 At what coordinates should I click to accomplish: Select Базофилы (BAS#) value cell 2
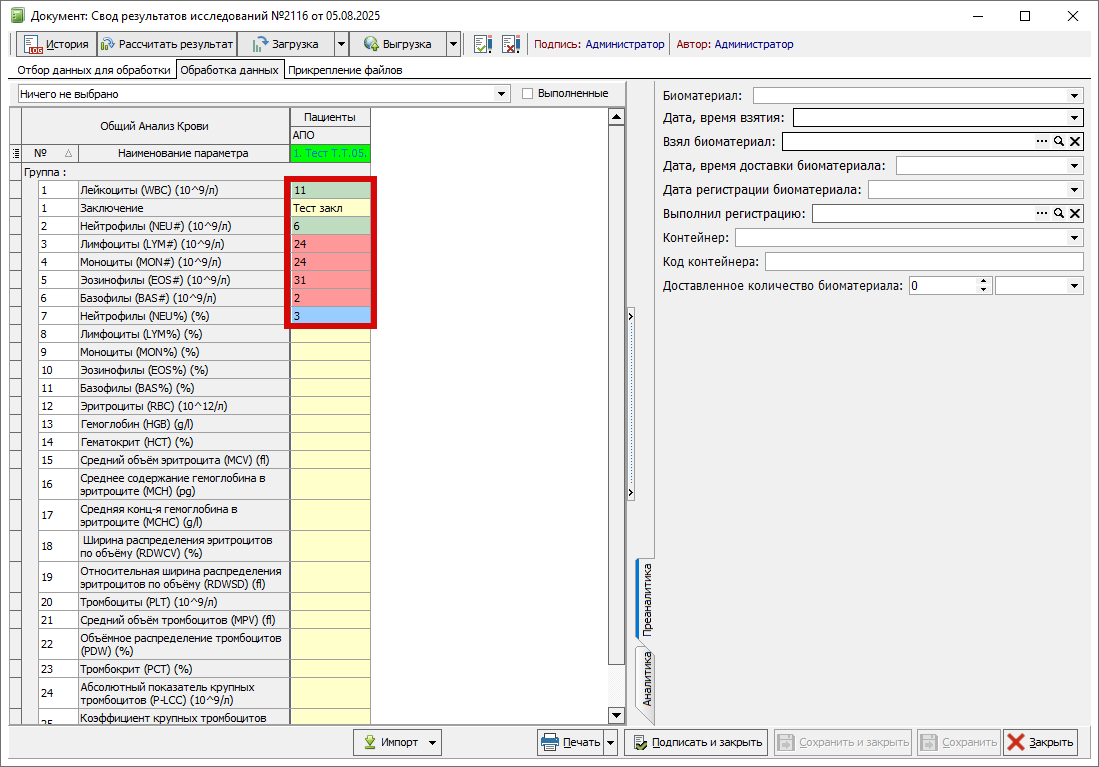point(330,298)
